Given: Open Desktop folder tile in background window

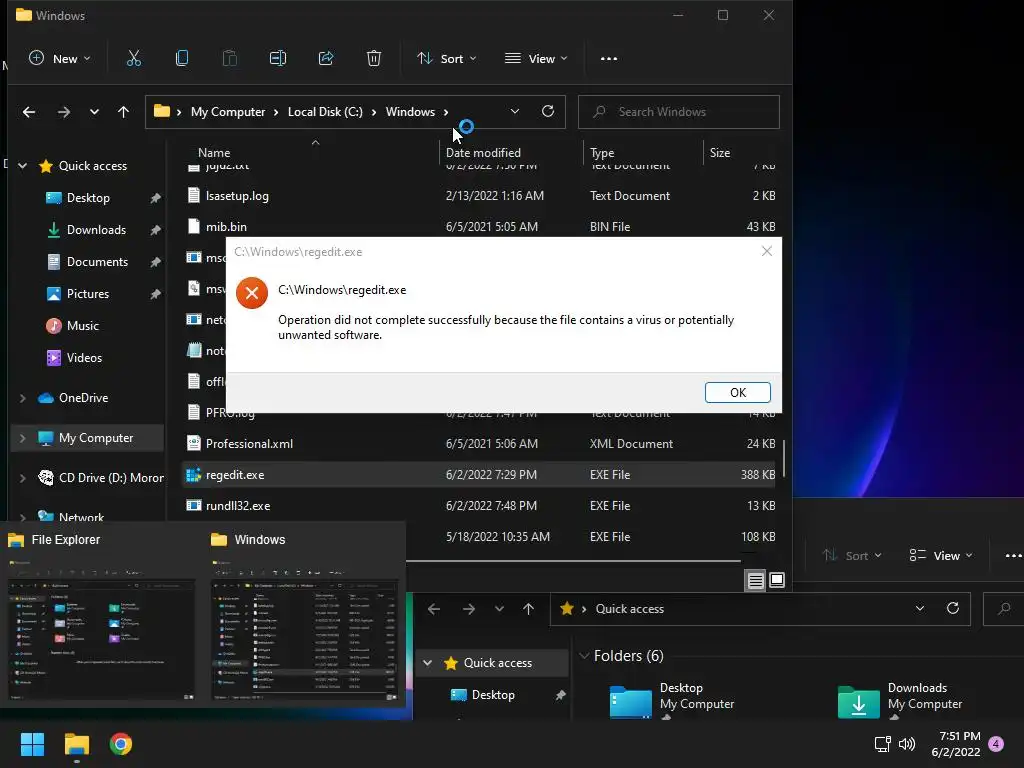Looking at the screenshot, I should (x=671, y=701).
